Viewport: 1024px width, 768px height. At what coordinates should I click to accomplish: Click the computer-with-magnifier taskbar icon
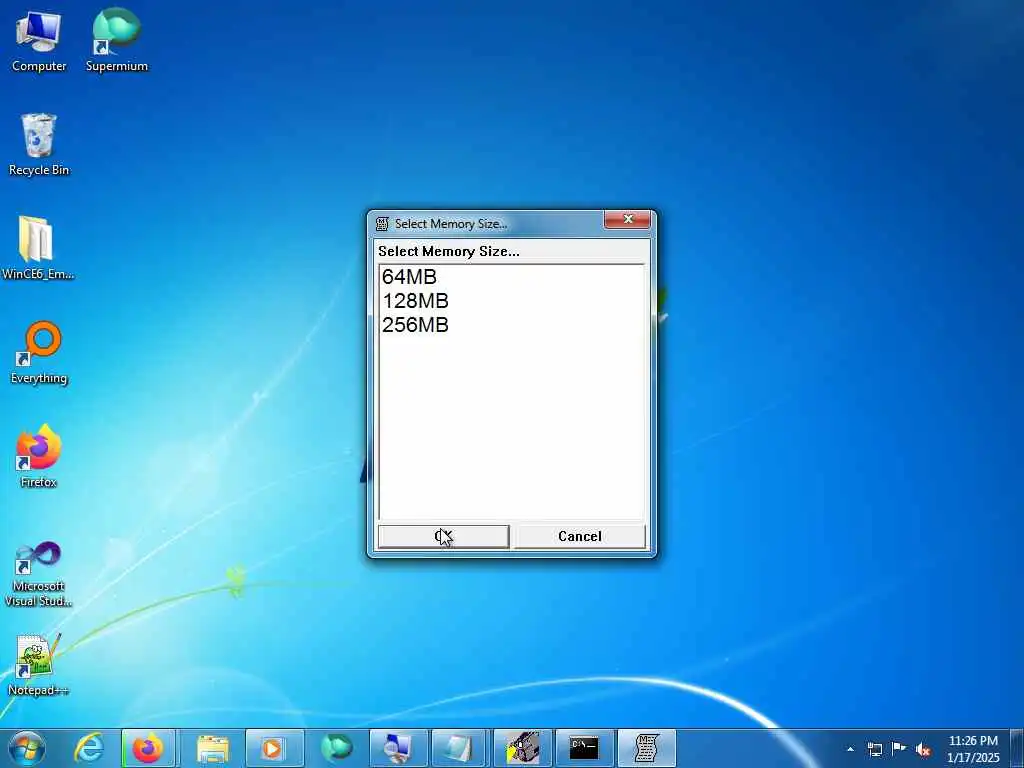(397, 748)
